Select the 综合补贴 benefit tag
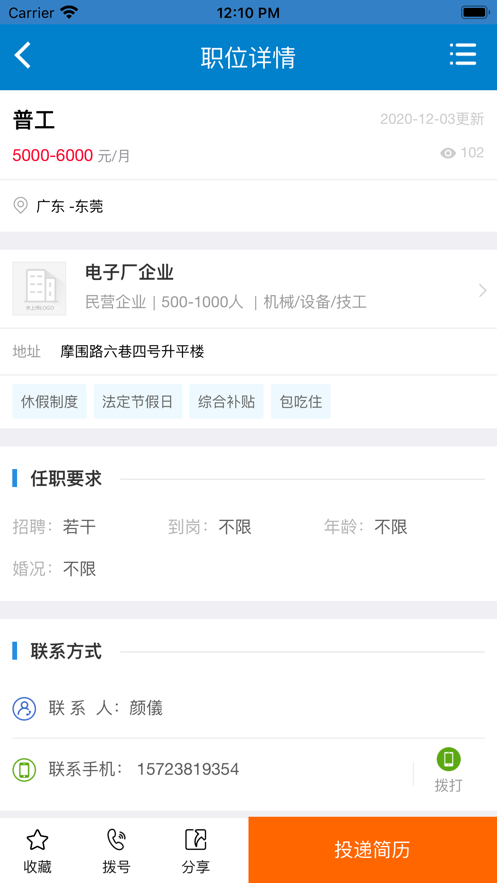 point(226,402)
